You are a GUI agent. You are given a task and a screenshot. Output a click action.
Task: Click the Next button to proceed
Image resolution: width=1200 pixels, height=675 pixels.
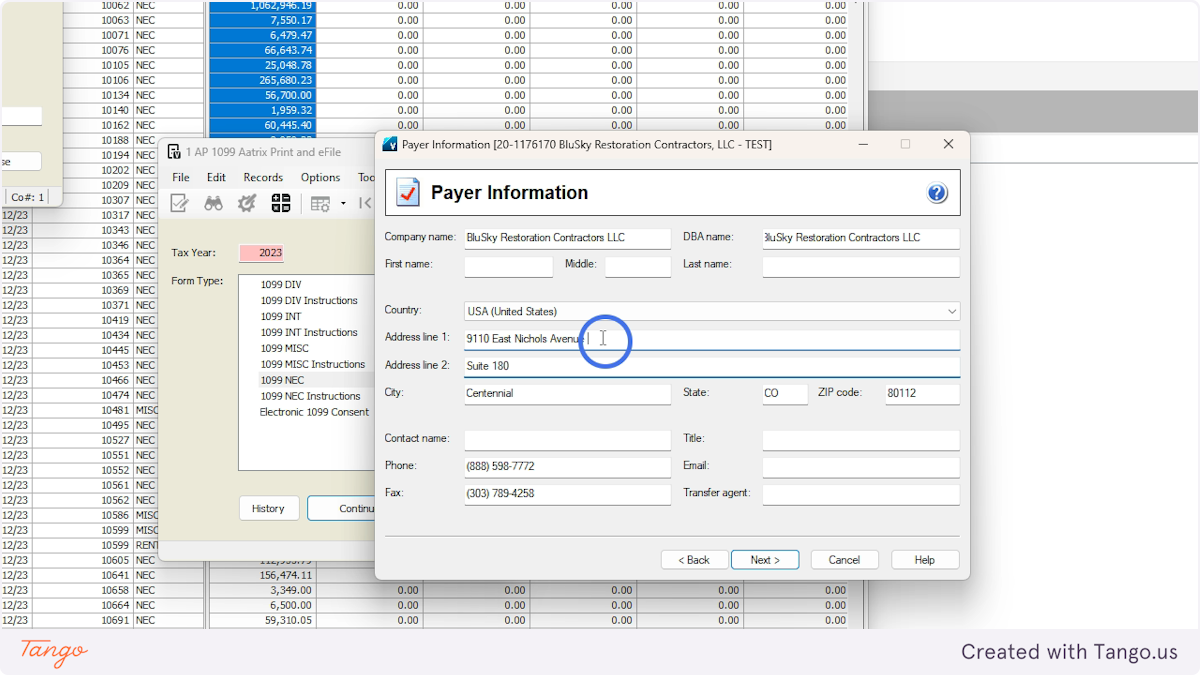coord(765,559)
